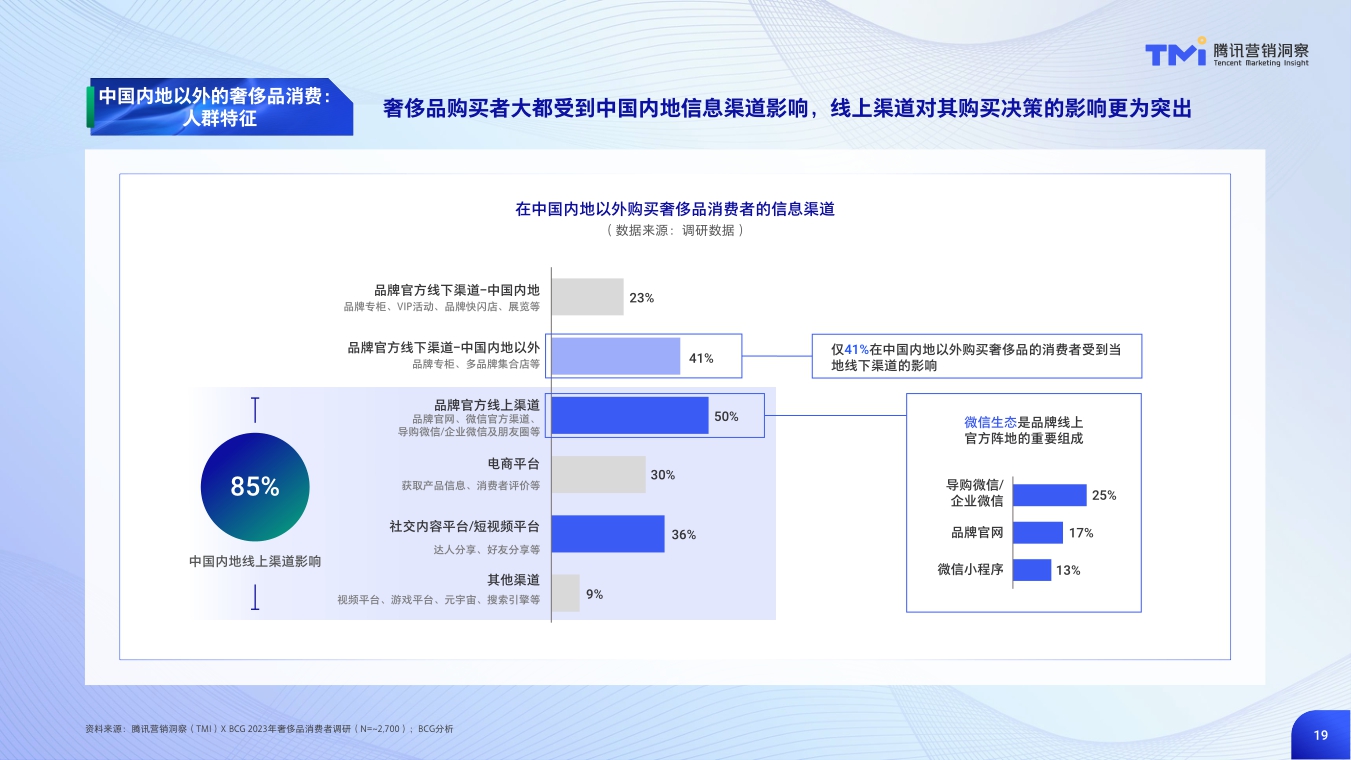
Task: Click the chart title 在中国内地以外购买奢侈品消费者的信息渠道
Action: [x=675, y=210]
